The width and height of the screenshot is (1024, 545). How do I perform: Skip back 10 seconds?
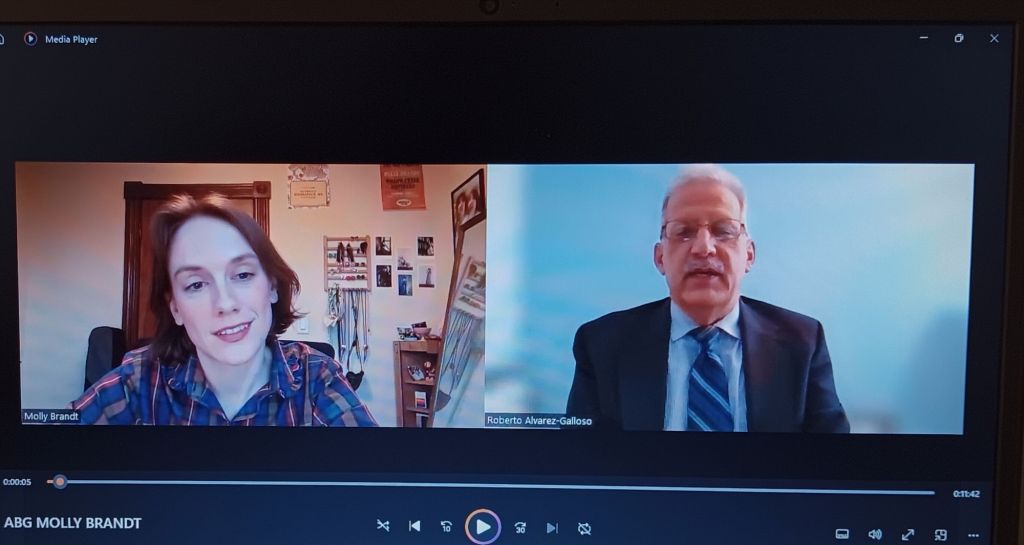click(446, 527)
